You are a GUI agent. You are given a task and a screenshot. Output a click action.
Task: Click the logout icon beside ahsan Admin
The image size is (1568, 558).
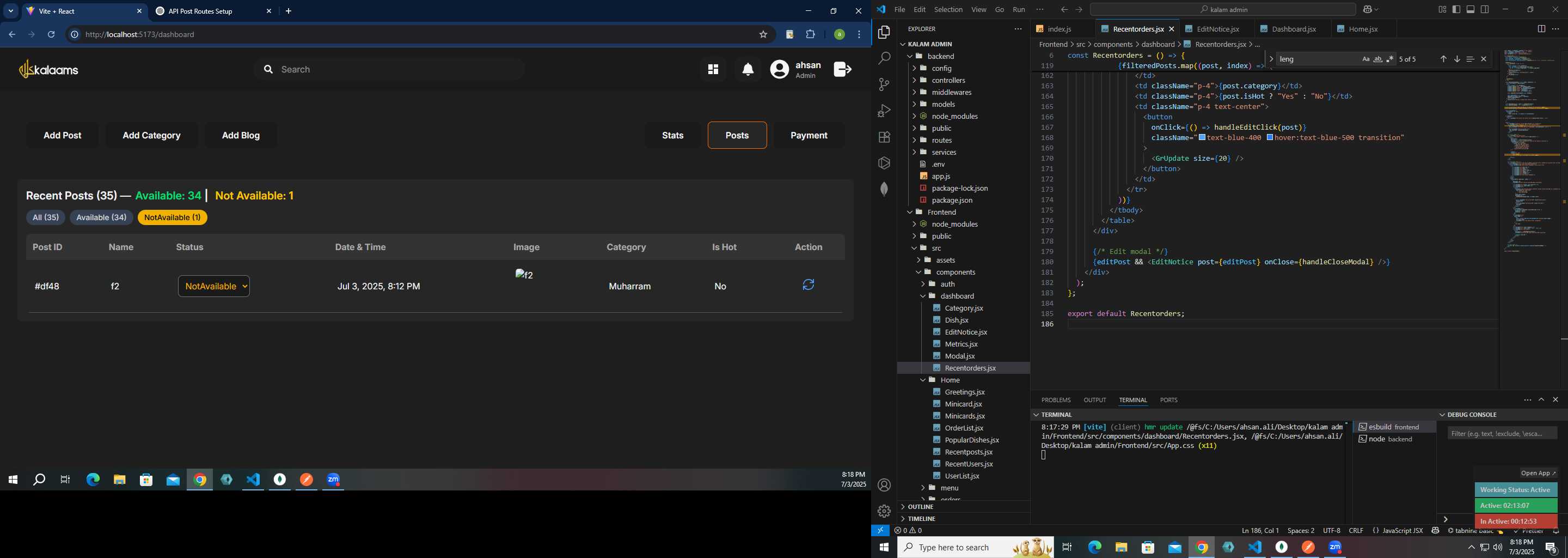pos(842,69)
